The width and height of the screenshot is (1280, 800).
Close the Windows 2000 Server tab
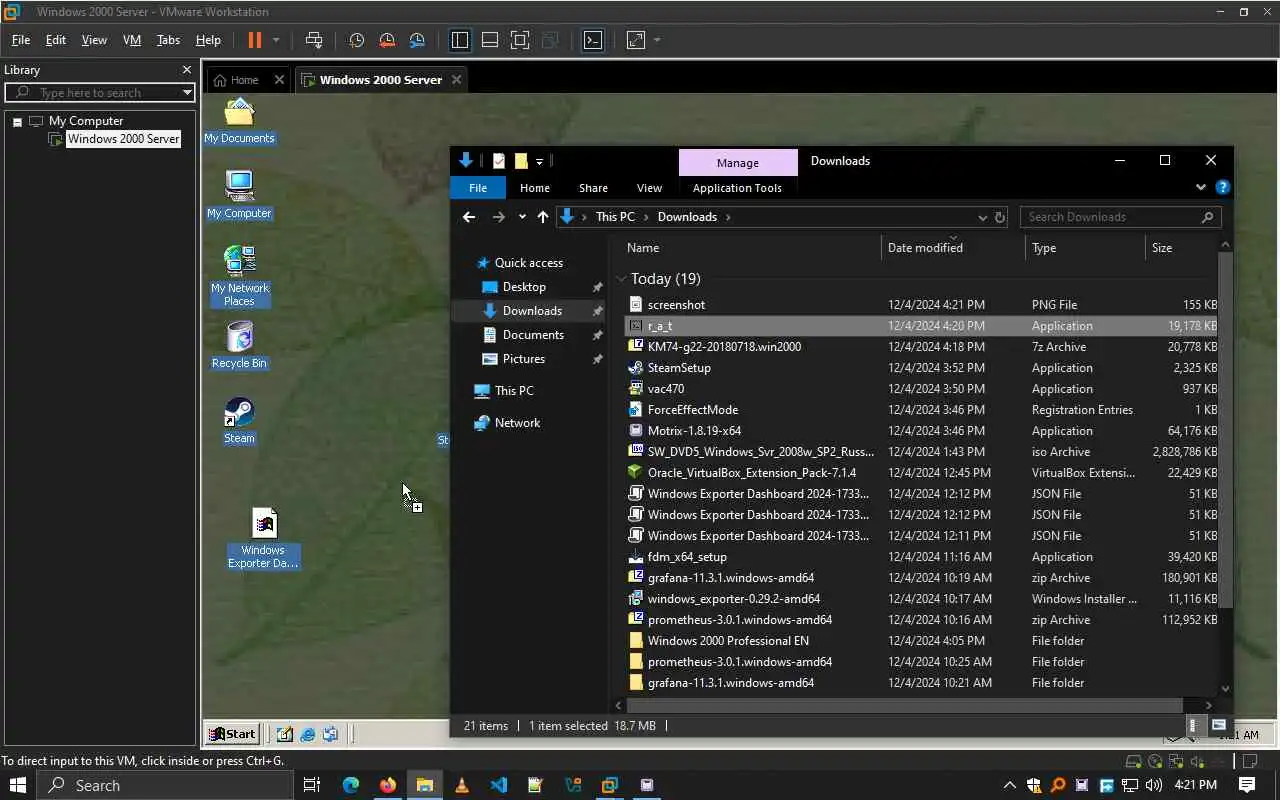point(457,80)
